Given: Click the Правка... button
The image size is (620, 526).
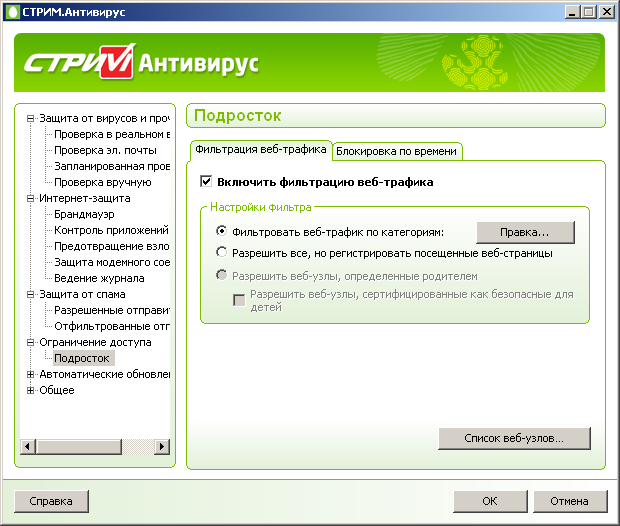Looking at the screenshot, I should [x=525, y=233].
